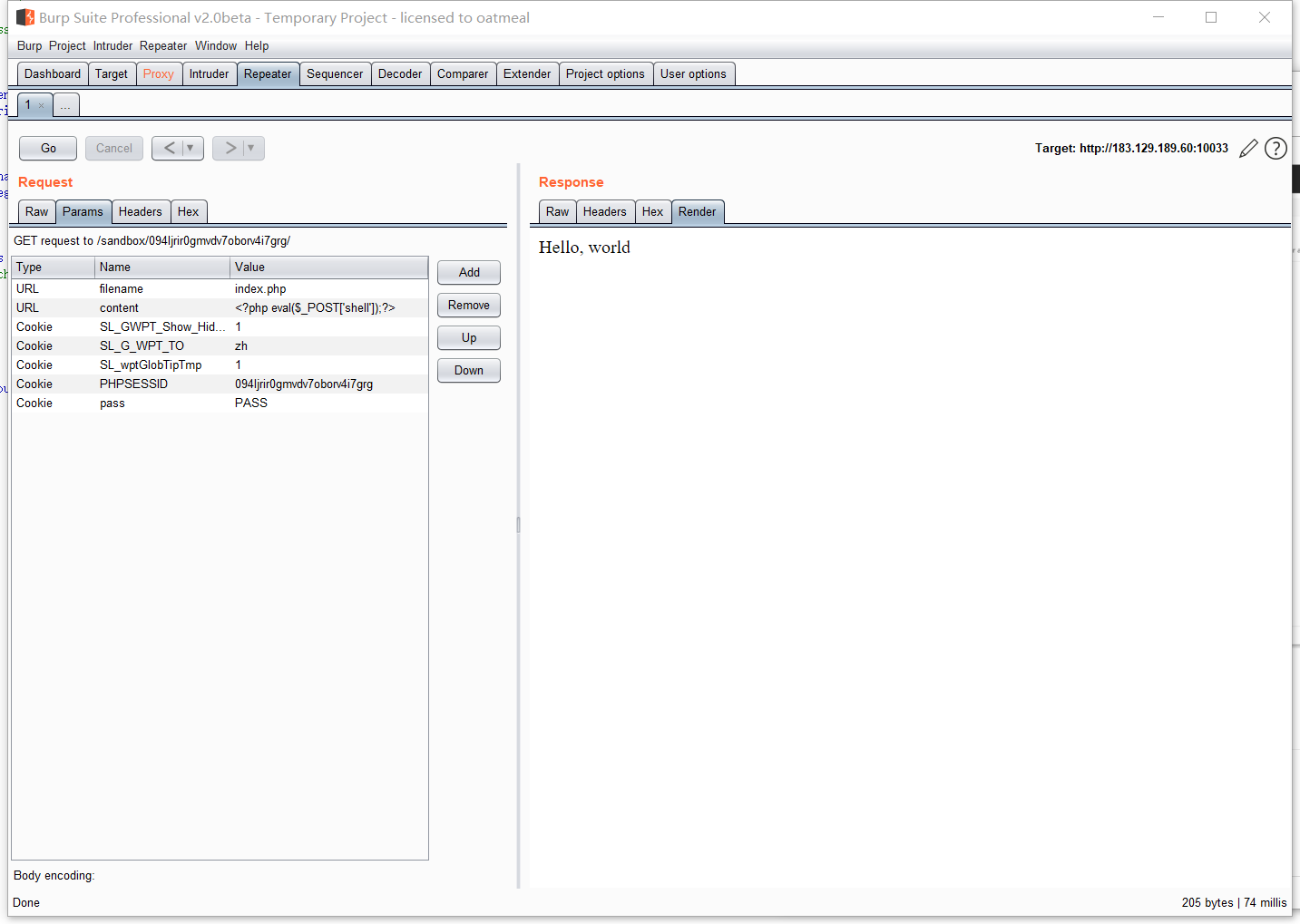Click the Remove parameter button
This screenshot has width=1300, height=924.
click(469, 306)
